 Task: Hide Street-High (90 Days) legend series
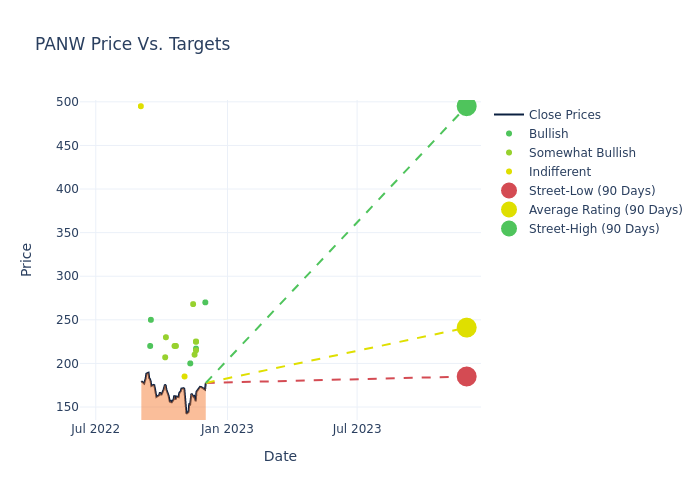[593, 229]
